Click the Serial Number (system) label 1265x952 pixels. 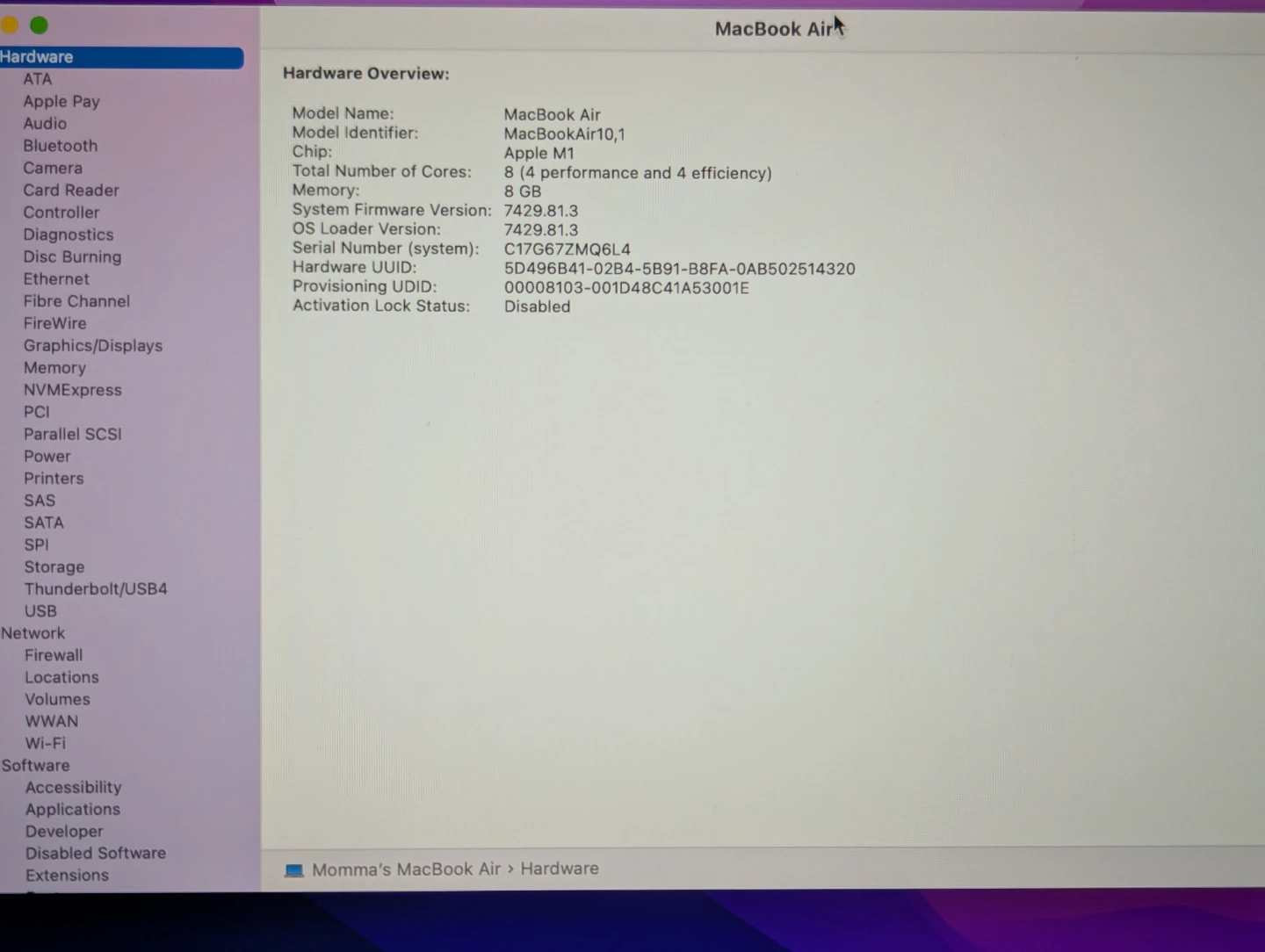386,249
